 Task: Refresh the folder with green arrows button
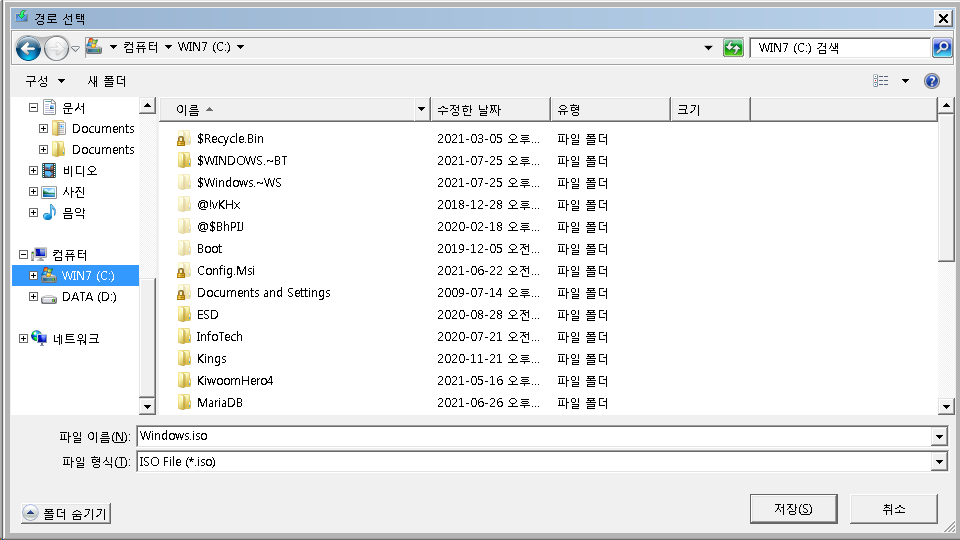[733, 48]
